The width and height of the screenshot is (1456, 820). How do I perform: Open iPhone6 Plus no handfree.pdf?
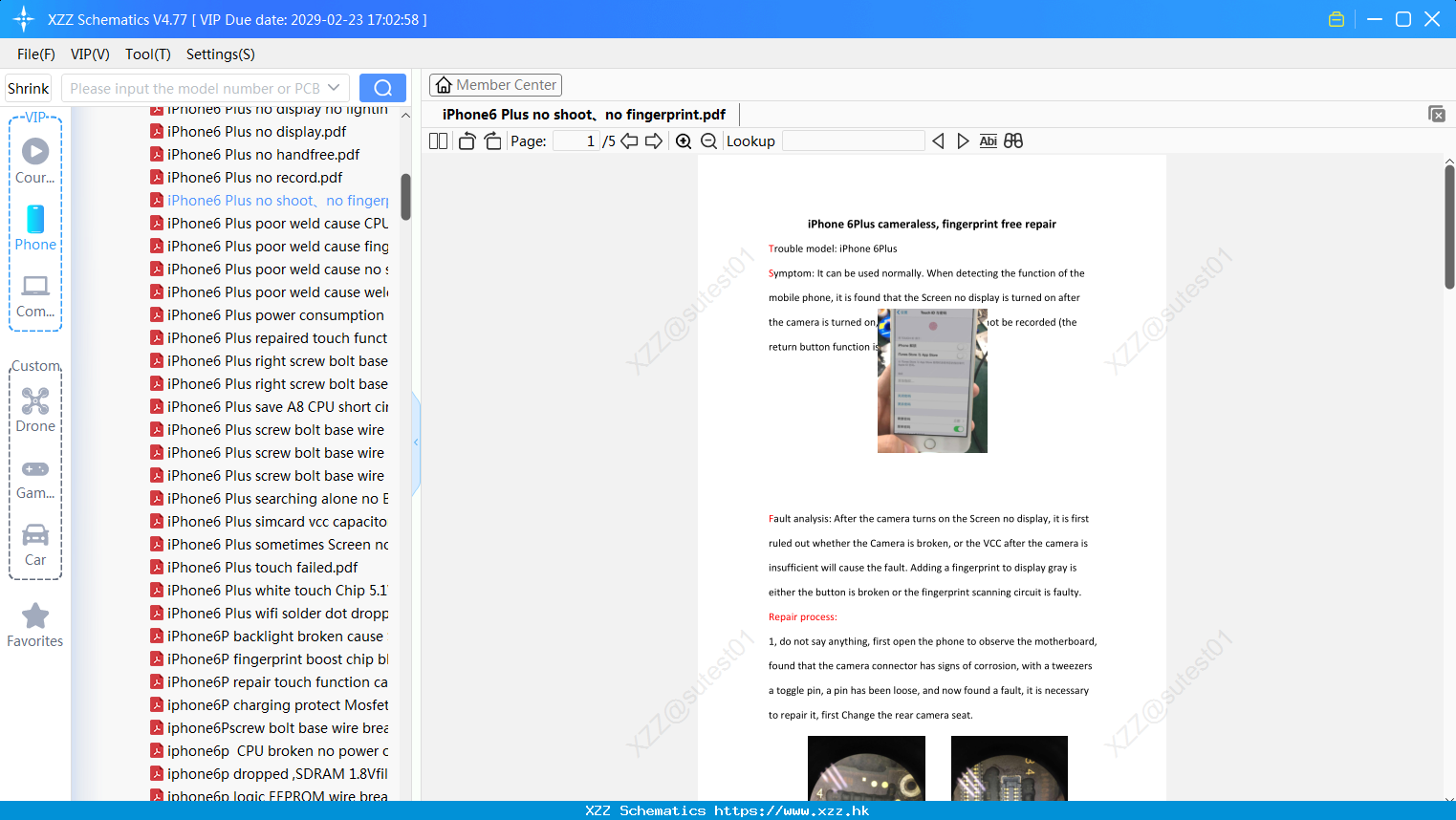(x=263, y=155)
